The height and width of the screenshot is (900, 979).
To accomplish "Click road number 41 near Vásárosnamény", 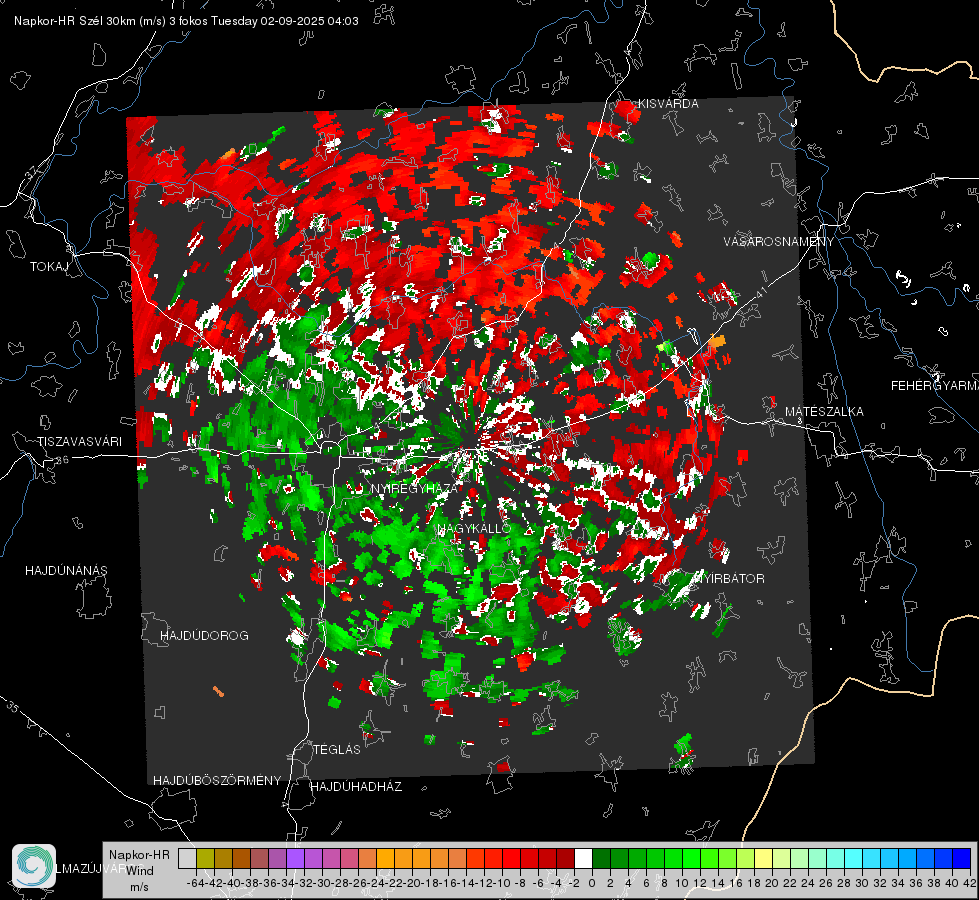I will pyautogui.click(x=760, y=293).
